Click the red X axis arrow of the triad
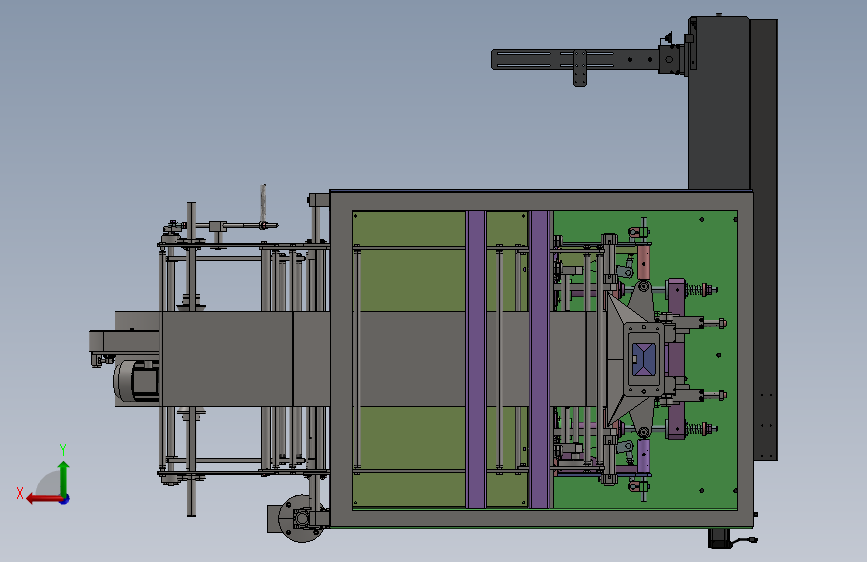Viewport: 867px width, 562px height. coord(44,499)
